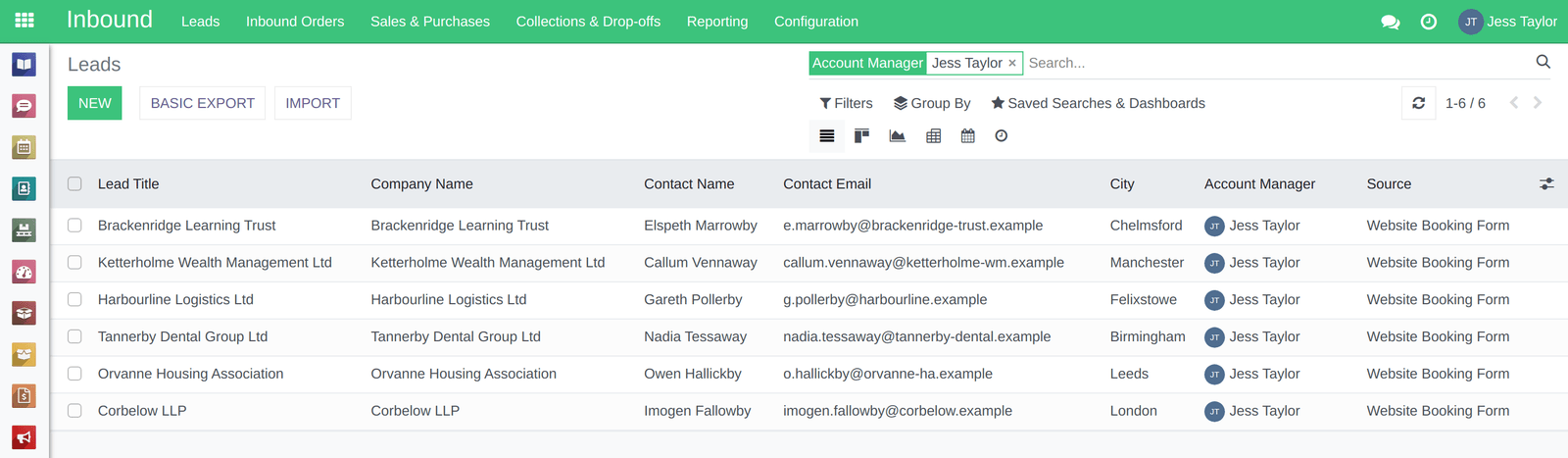Open the Jess Taylor user menu
Viewport: 1568px width, 458px height.
tap(1508, 22)
